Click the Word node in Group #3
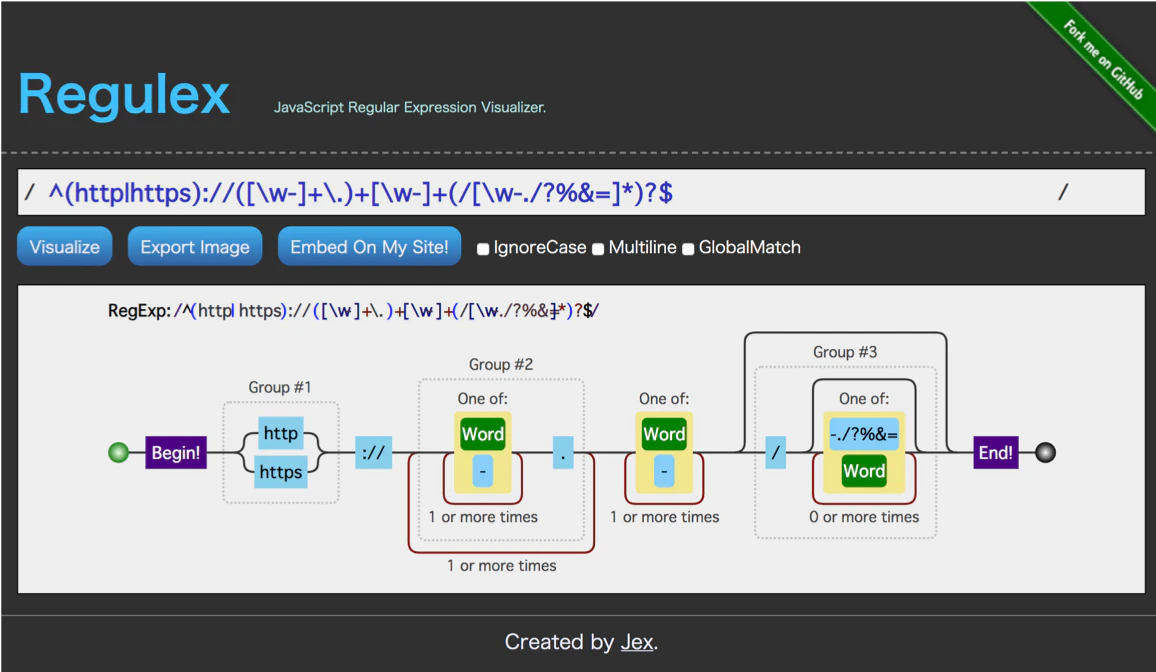This screenshot has height=672, width=1156. click(864, 471)
